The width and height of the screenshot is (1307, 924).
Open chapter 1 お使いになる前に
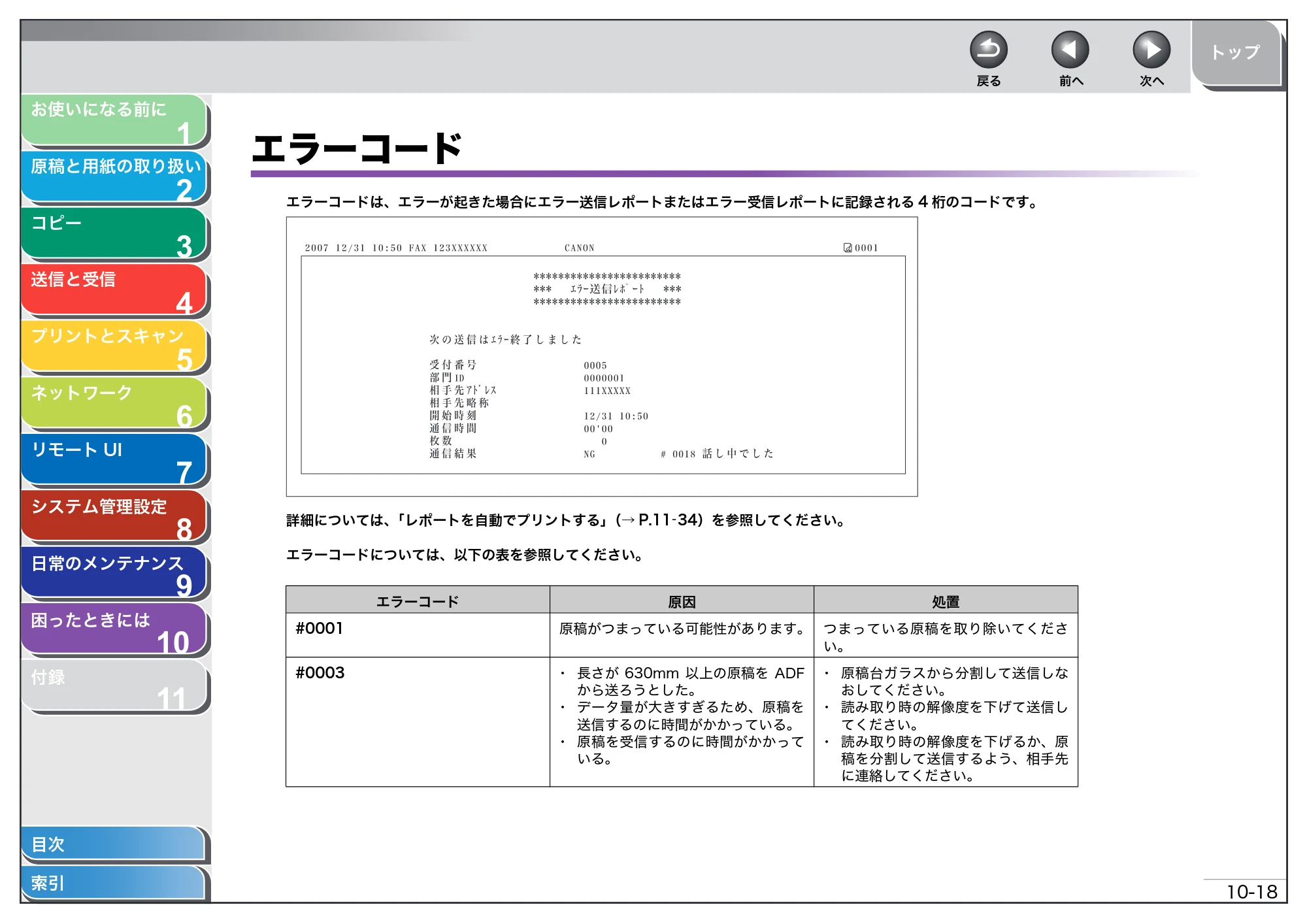(114, 120)
